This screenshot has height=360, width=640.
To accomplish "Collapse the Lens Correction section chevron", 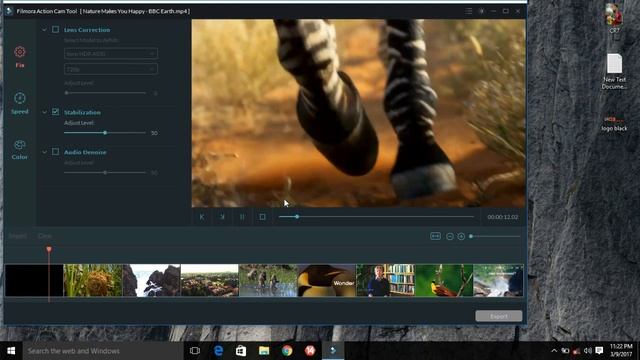I will click(x=44, y=30).
